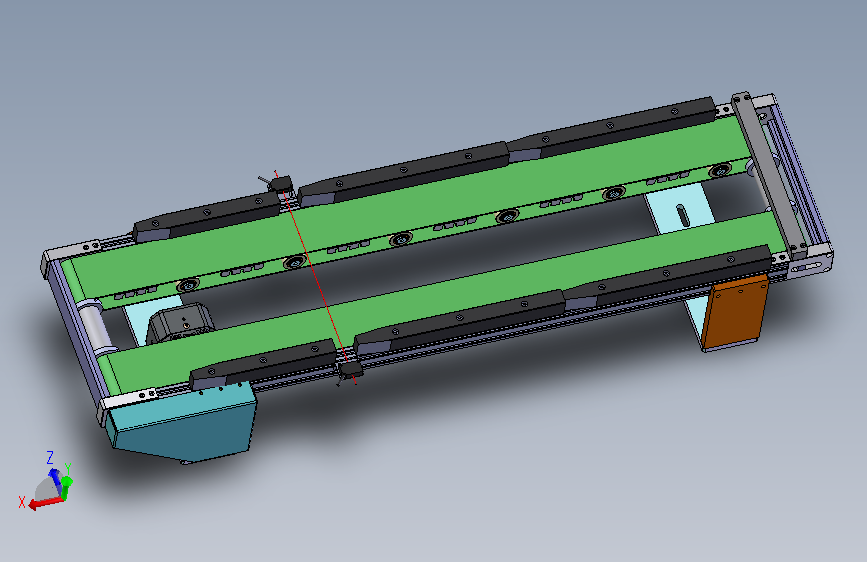867x562 pixels.
Task: Select the silver cylindrical roller at conveyor end
Action: tap(93, 328)
